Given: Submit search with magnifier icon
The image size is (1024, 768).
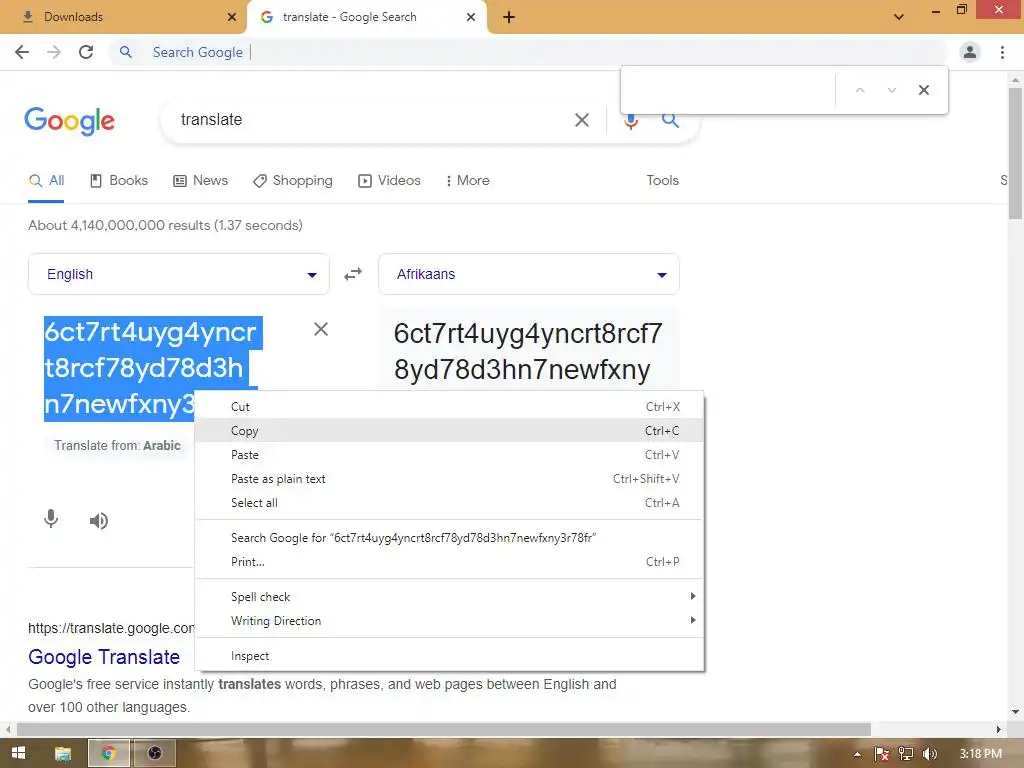Looking at the screenshot, I should tap(670, 120).
